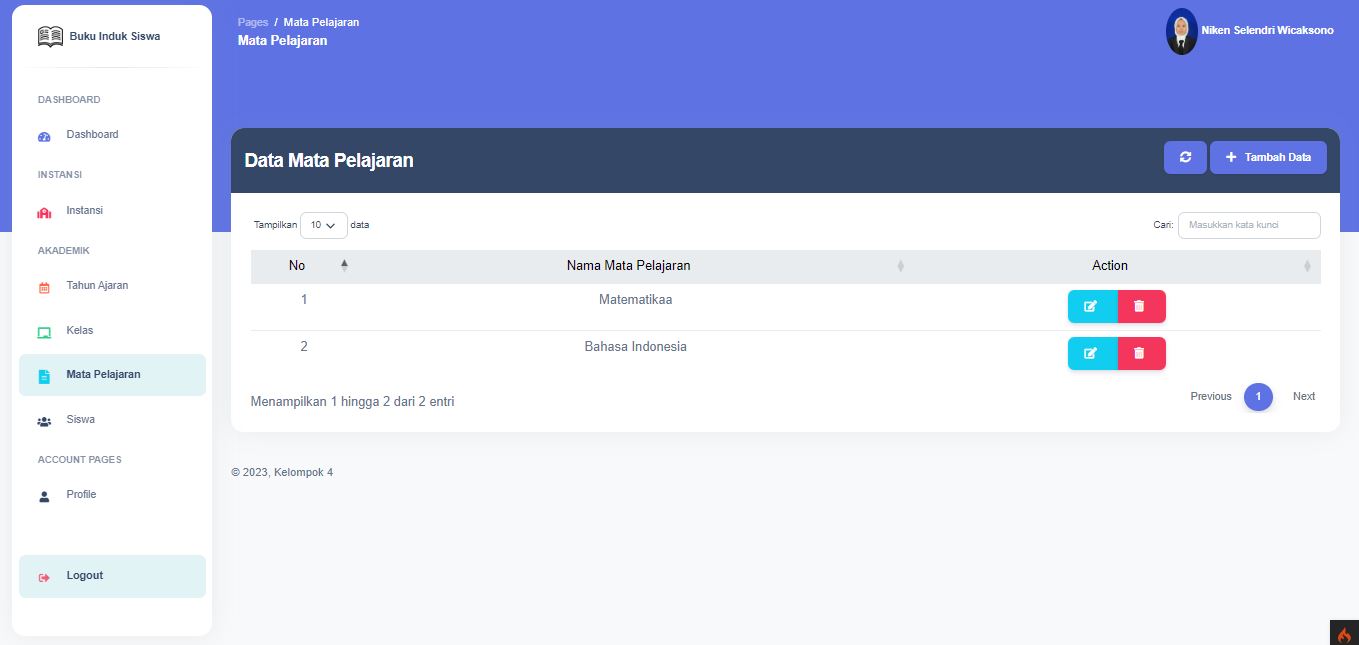
Task: Edit the Bahasa Indonesia row
Action: (1091, 353)
